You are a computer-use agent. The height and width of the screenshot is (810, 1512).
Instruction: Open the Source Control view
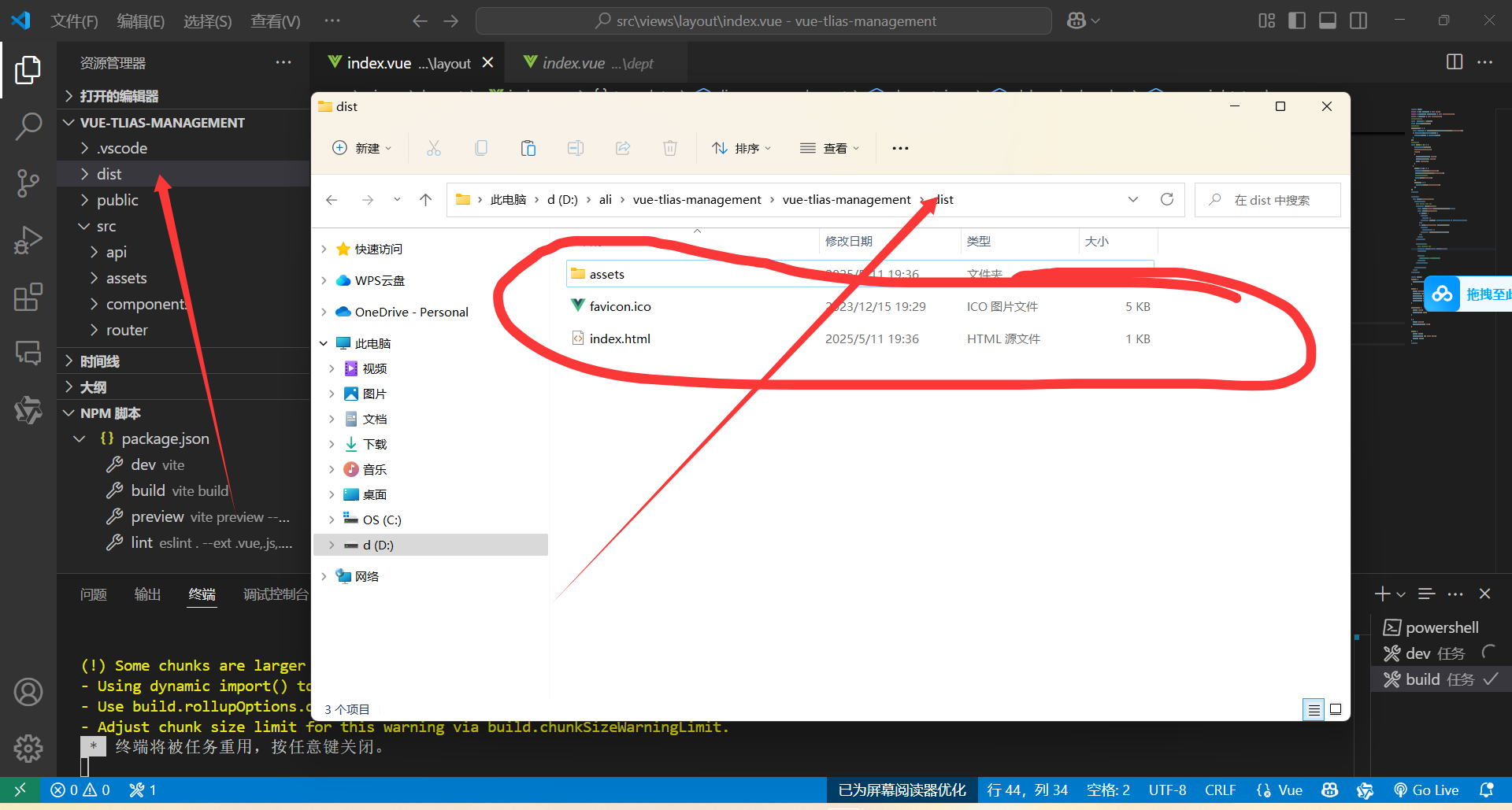[x=28, y=183]
